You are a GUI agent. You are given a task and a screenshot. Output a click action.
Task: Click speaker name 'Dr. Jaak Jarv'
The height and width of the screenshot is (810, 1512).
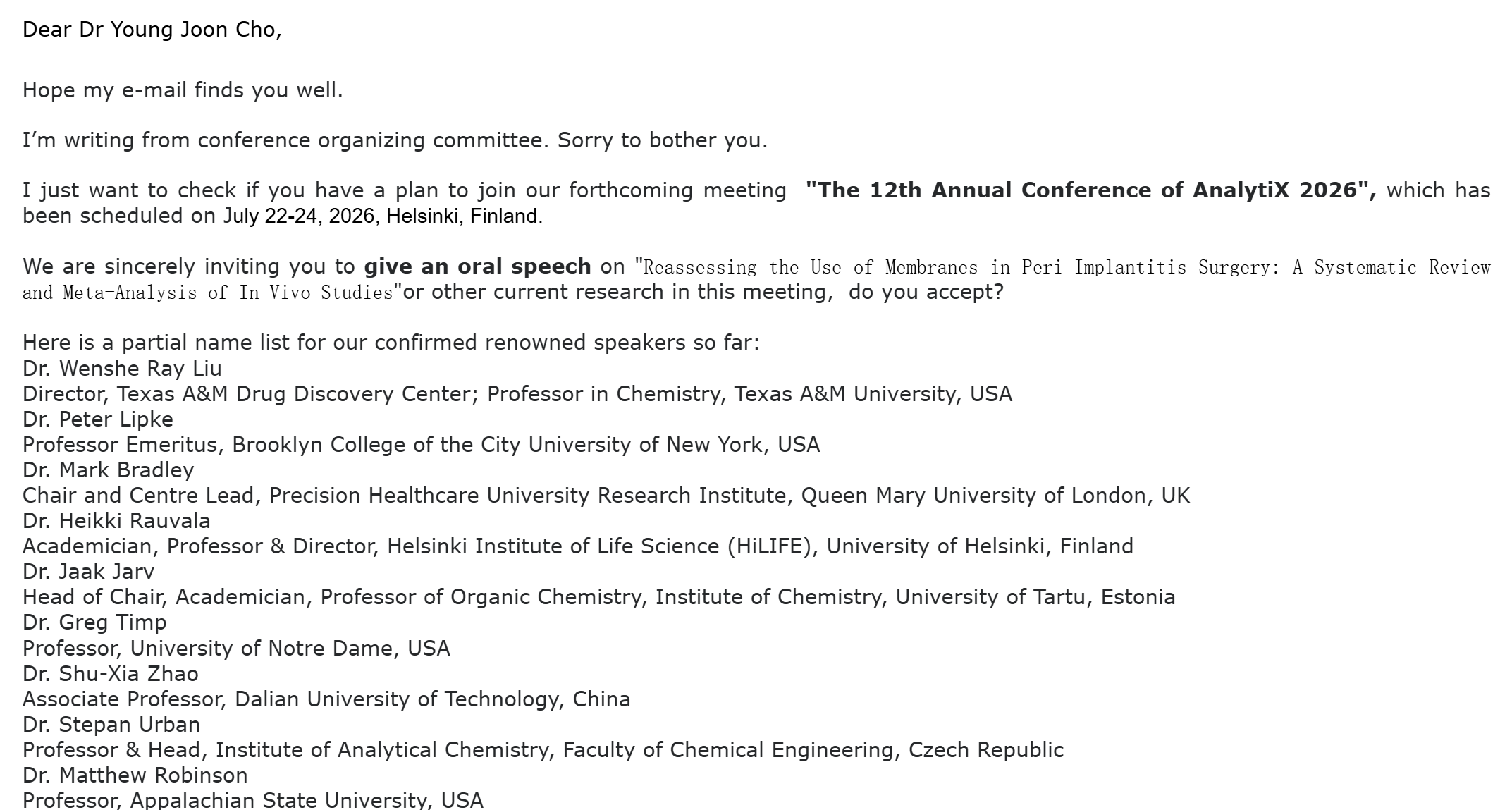point(88,571)
